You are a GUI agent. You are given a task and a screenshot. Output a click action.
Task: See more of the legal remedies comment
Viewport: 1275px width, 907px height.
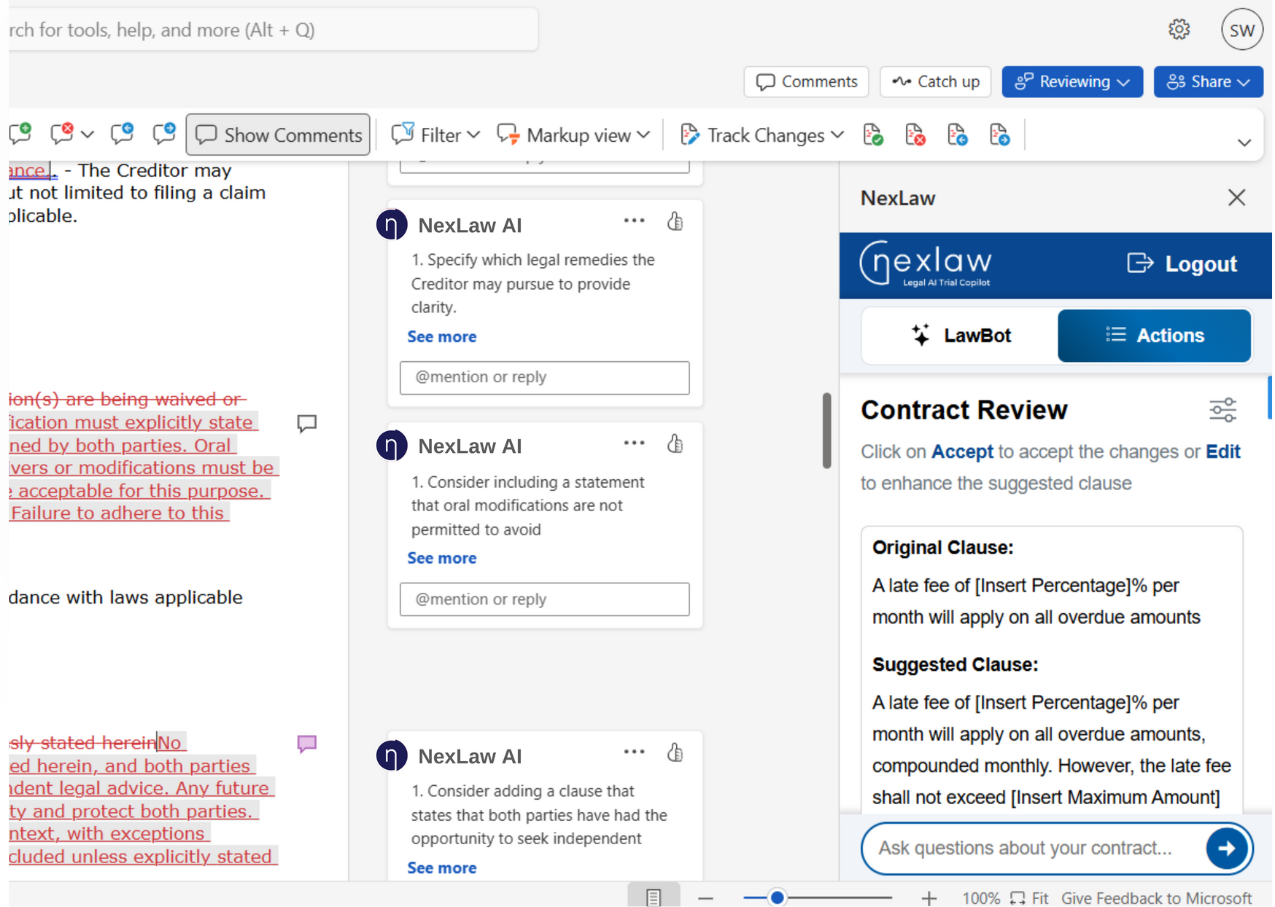pyautogui.click(x=442, y=337)
